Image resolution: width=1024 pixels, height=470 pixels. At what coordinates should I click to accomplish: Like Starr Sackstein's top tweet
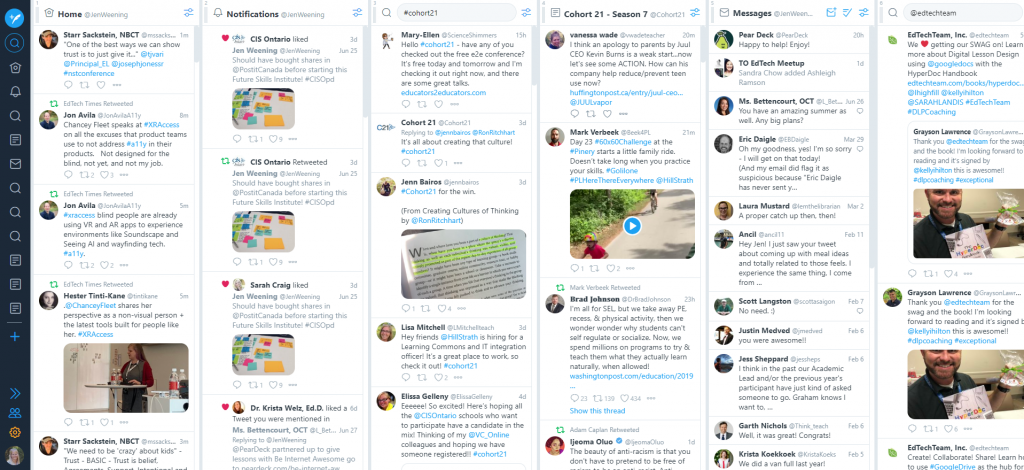click(101, 85)
